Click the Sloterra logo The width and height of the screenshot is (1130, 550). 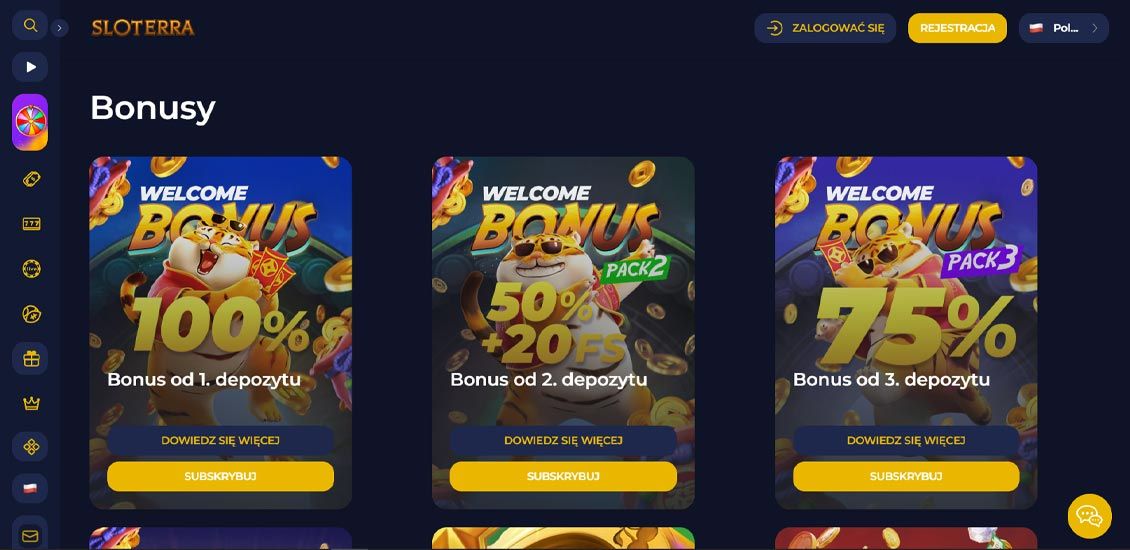point(143,28)
